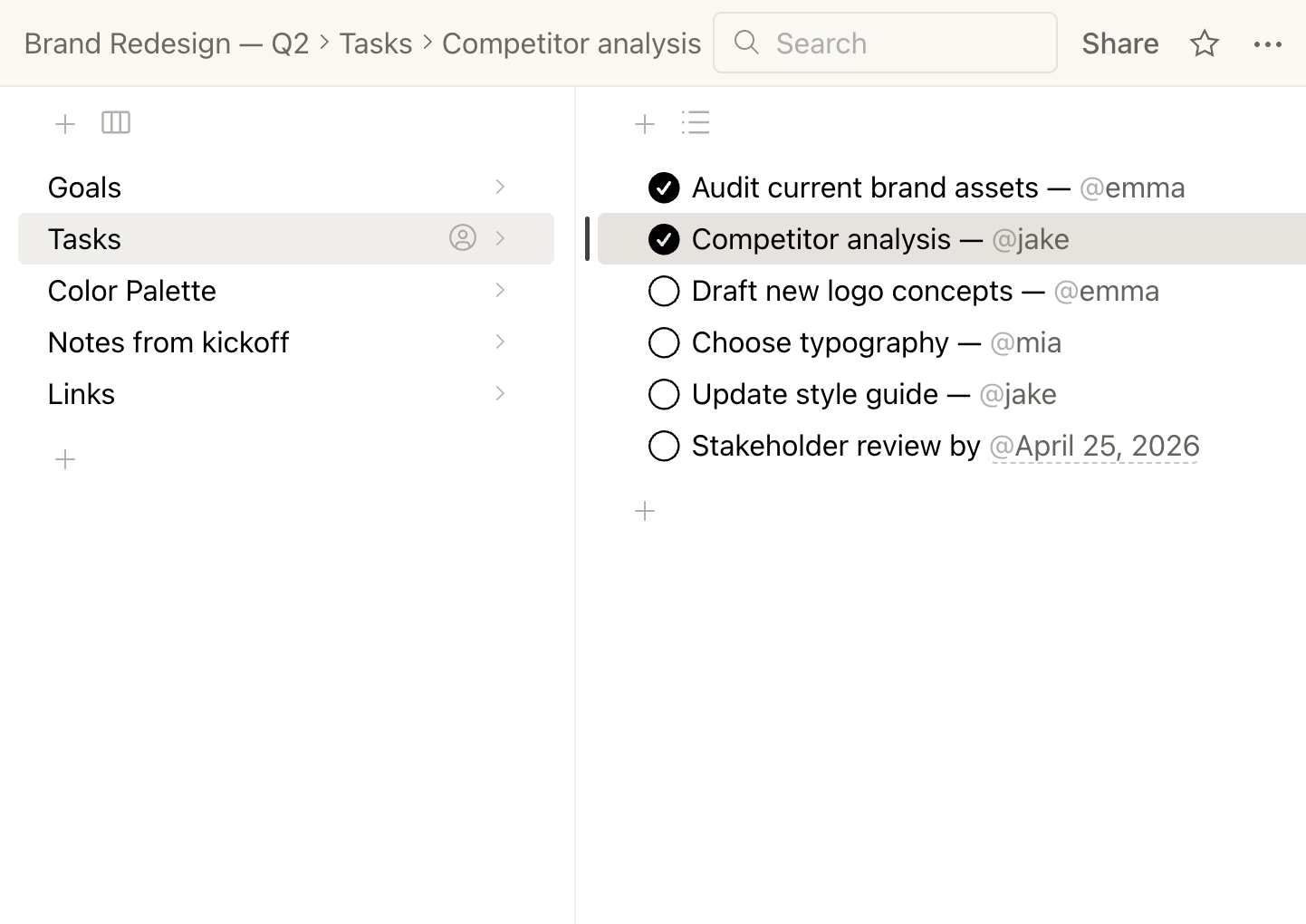Screen dimensions: 1306x924
Task: Click the plus icon above Goals
Action: tap(65, 124)
